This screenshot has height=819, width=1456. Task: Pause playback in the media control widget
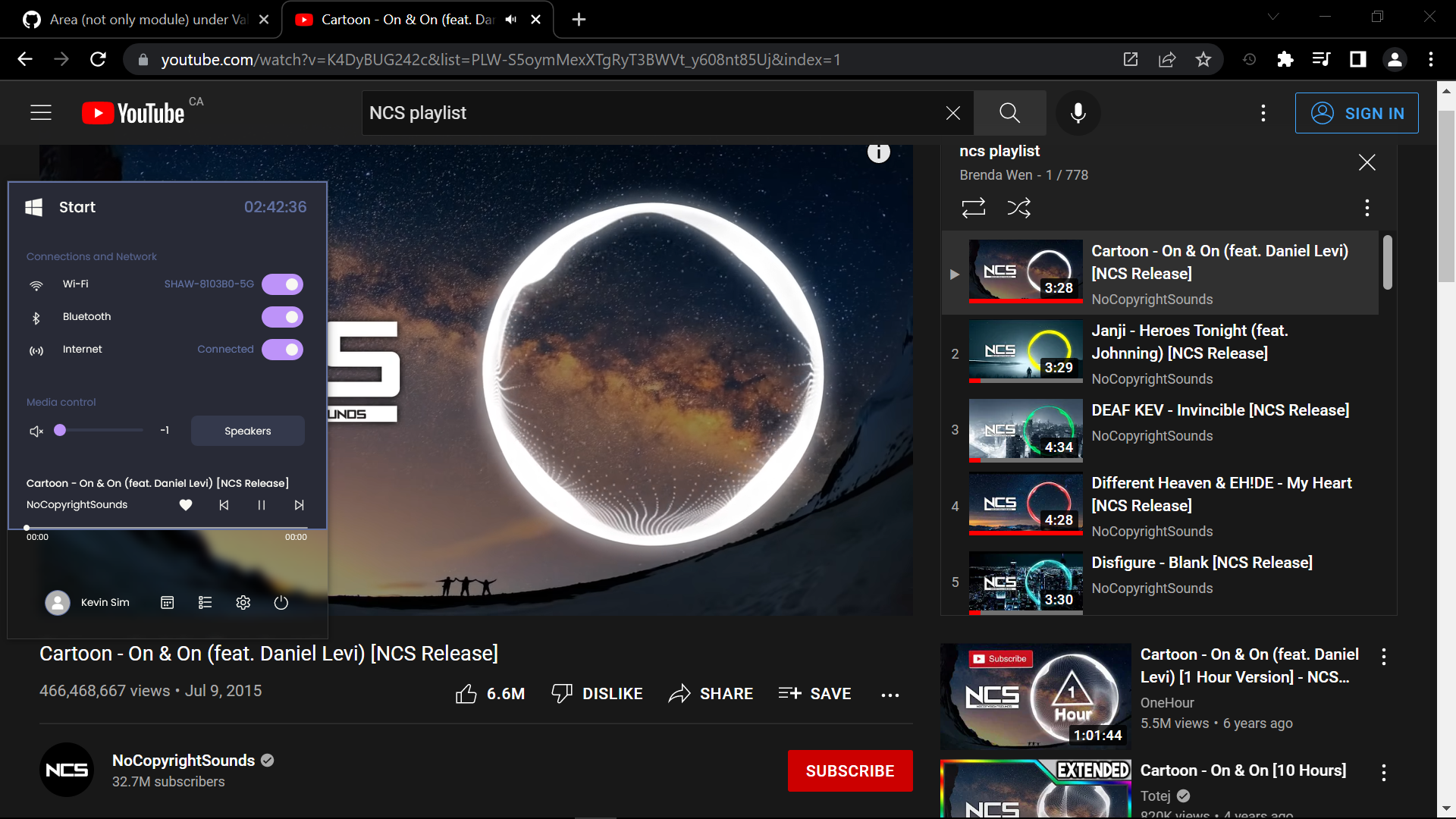pos(262,505)
